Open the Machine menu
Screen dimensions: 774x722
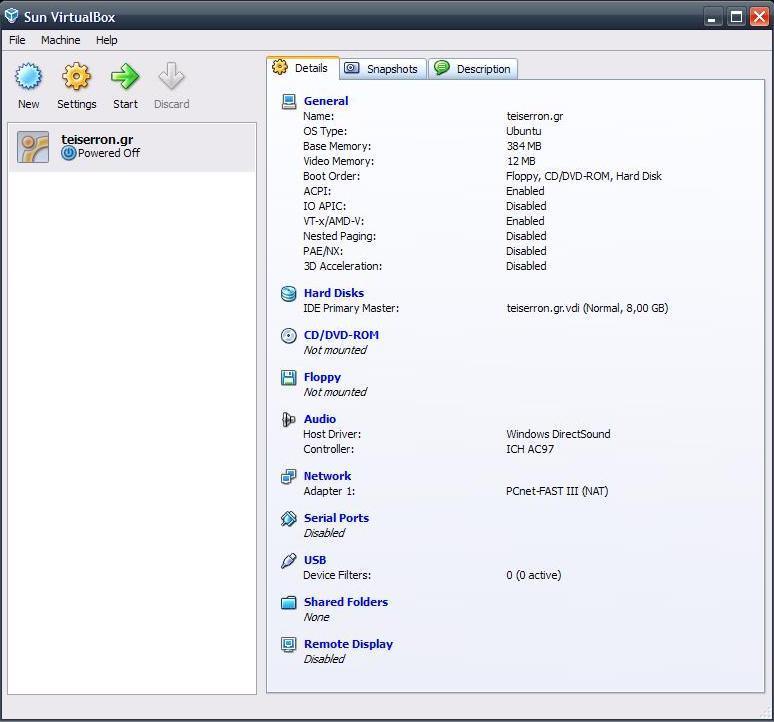(60, 40)
